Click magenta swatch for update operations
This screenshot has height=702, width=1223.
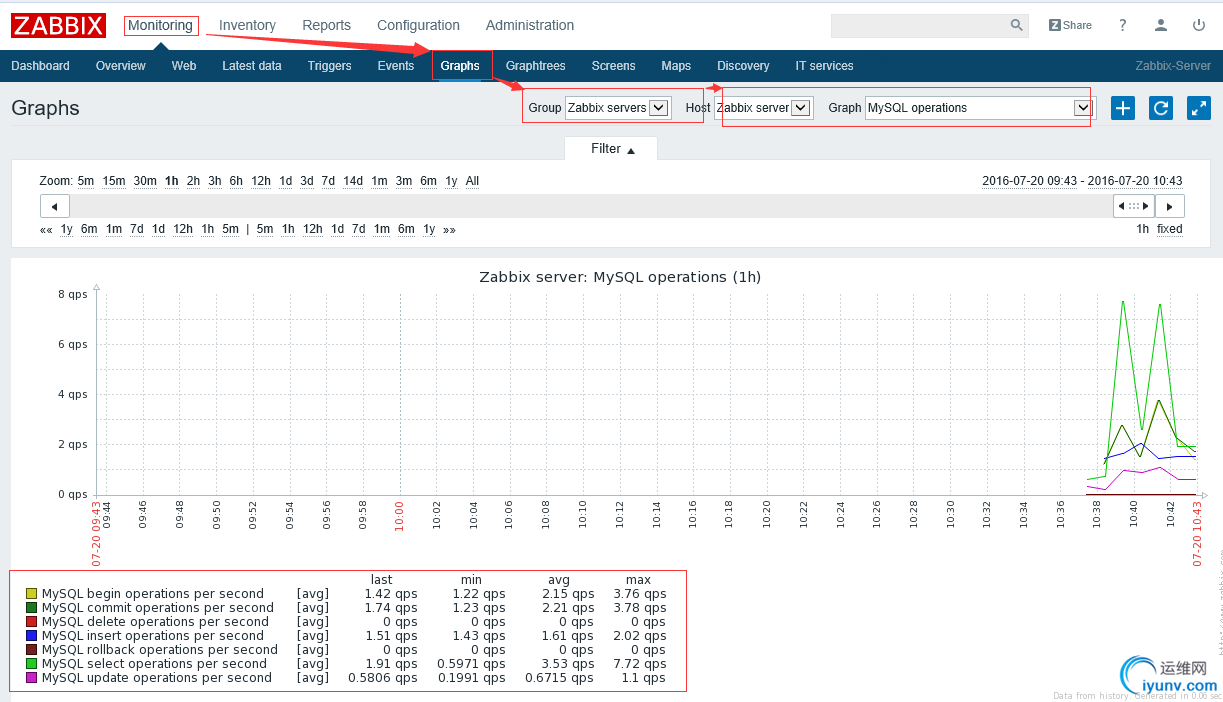pyautogui.click(x=31, y=678)
